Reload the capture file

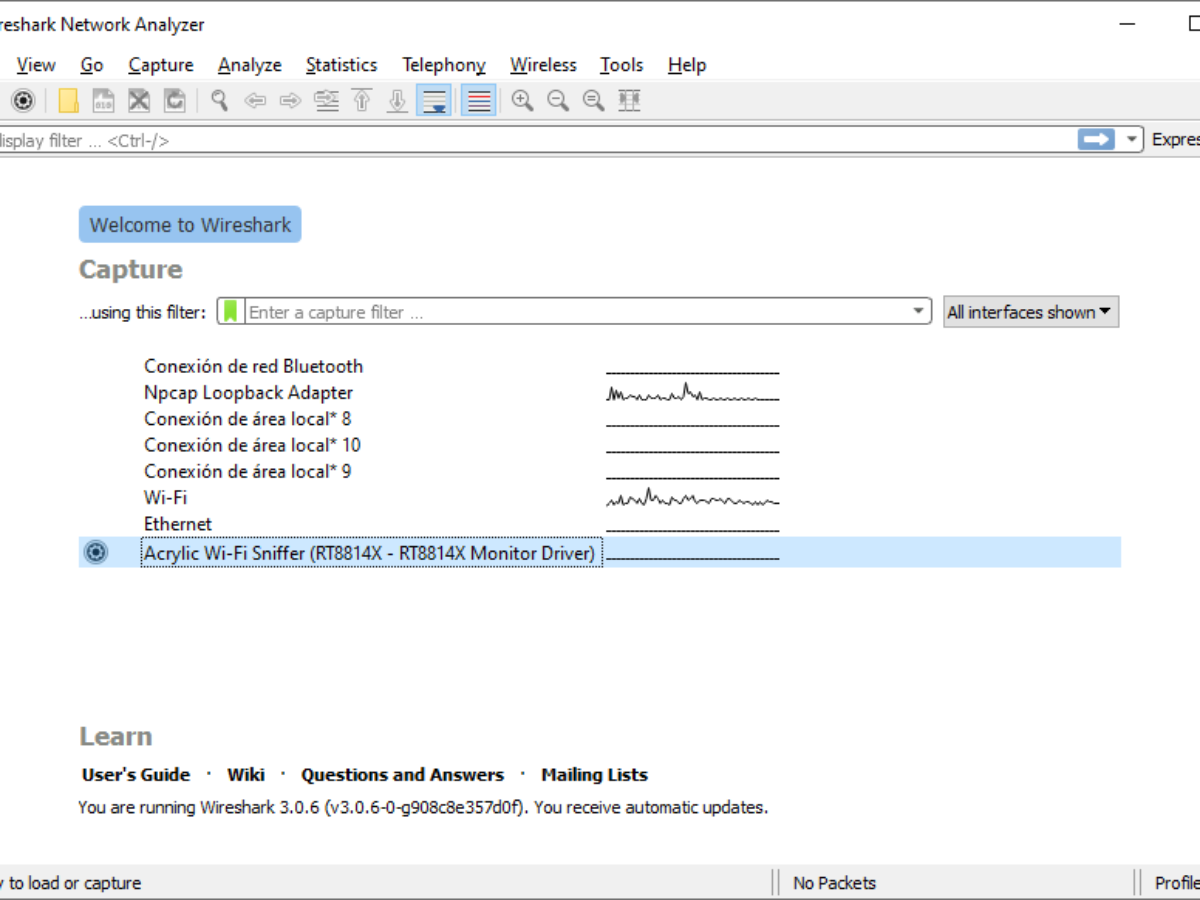click(x=175, y=100)
